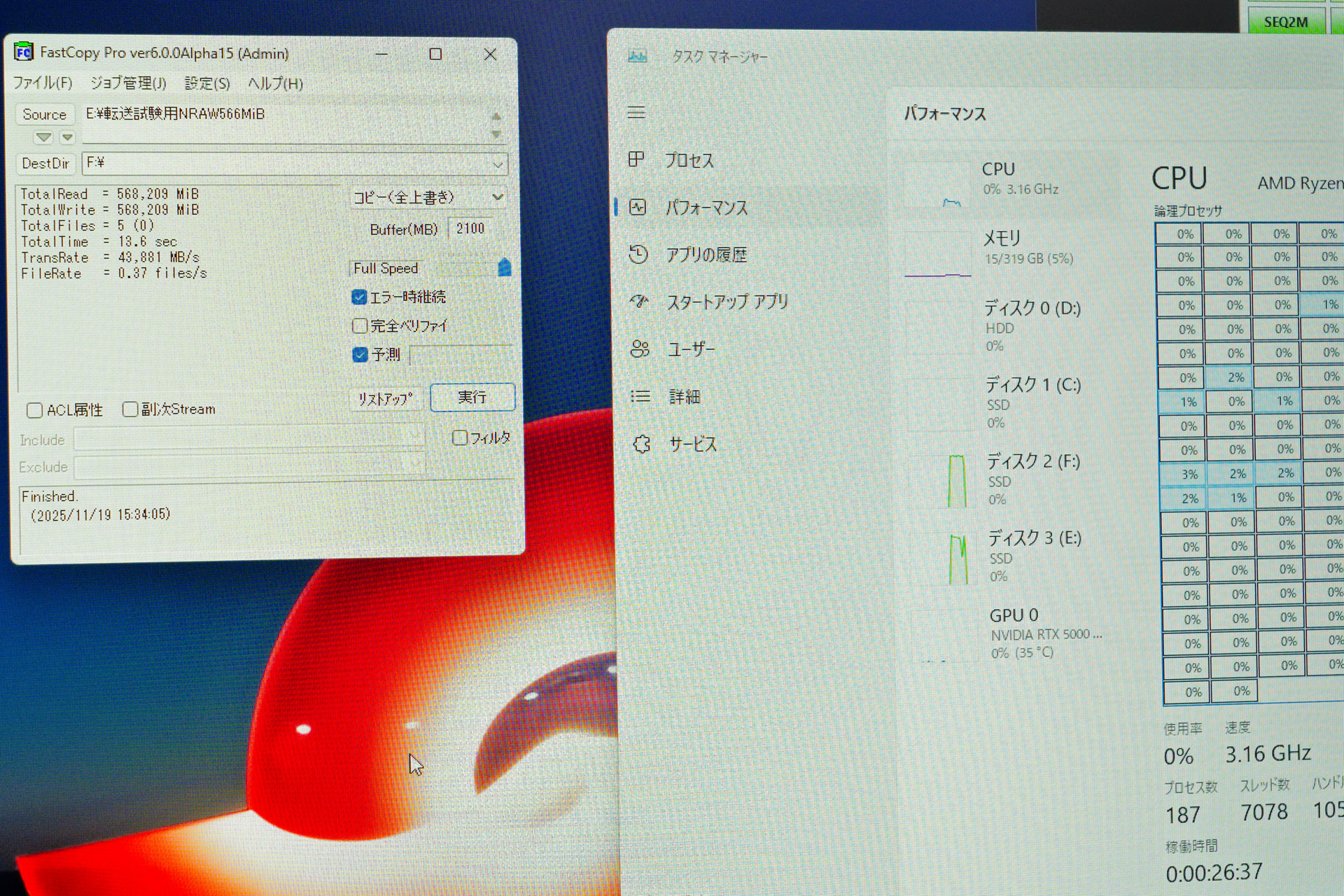Open the サービス panel
Screen dimensions: 1344x896
pyautogui.click(x=692, y=443)
